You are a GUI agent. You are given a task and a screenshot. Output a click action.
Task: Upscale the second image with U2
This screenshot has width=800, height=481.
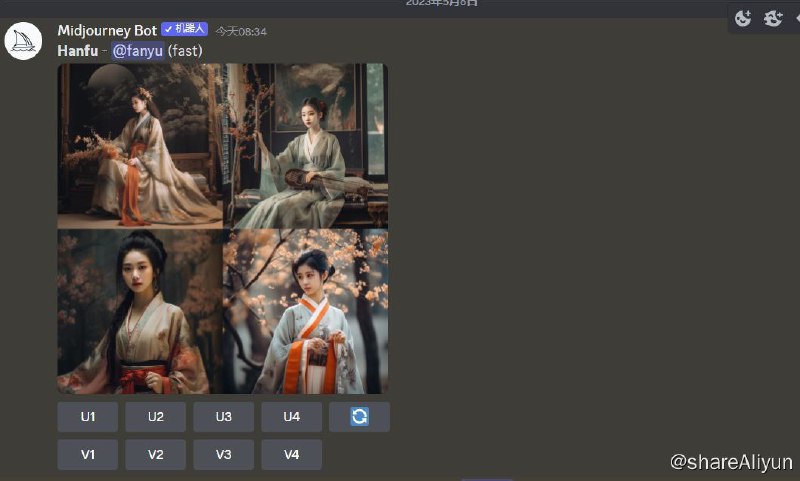[x=156, y=417]
